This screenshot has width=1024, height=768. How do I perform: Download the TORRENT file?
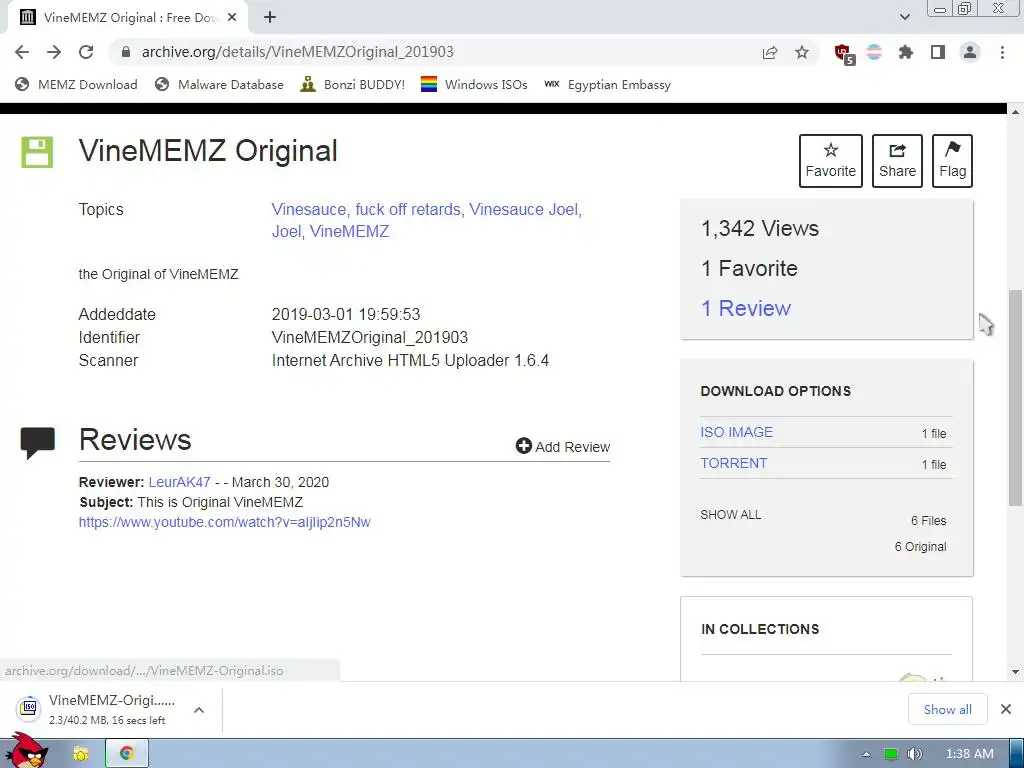coord(733,463)
